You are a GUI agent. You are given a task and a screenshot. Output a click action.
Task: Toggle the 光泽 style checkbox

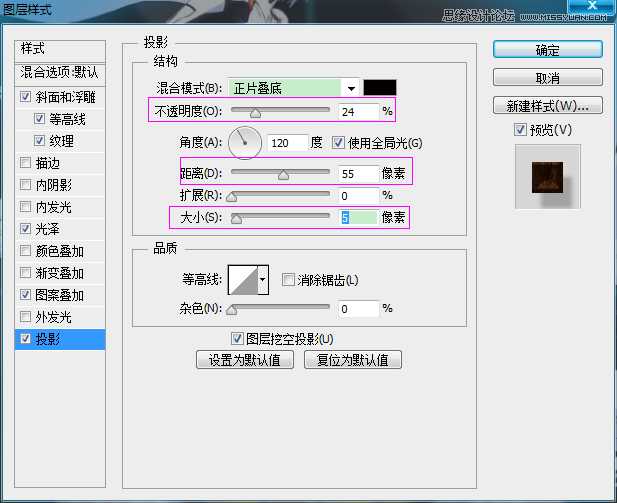(25, 229)
